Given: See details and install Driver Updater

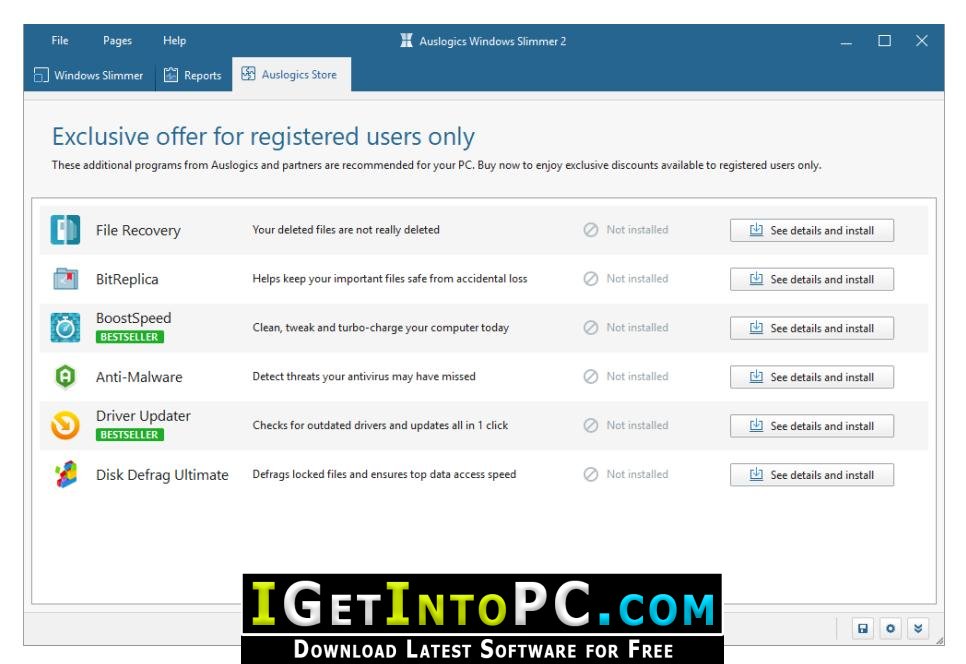Looking at the screenshot, I should (x=811, y=426).
